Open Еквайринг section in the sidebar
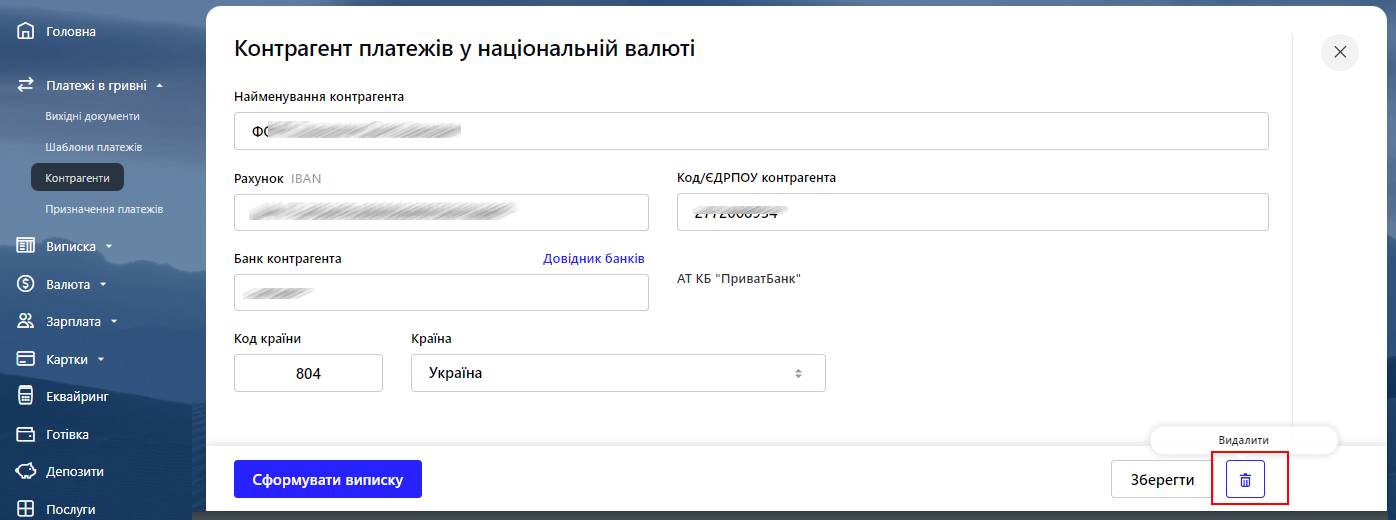The width and height of the screenshot is (1396, 520). [x=77, y=396]
